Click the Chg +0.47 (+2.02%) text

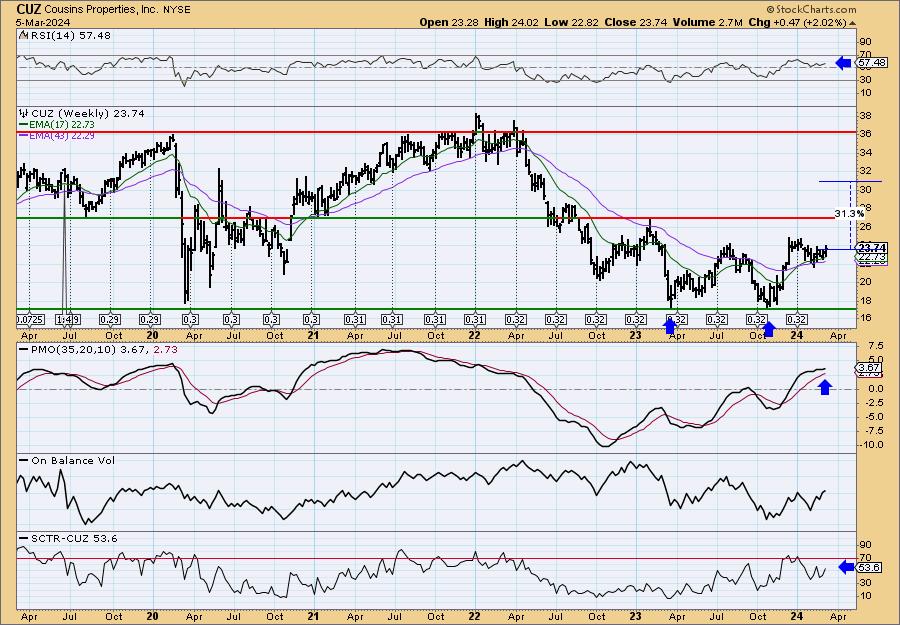click(x=798, y=22)
